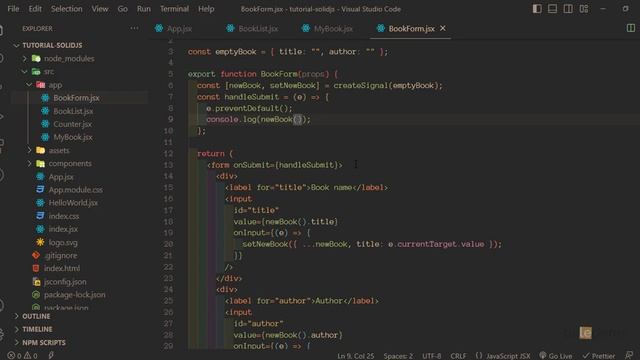Image resolution: width=640 pixels, height=360 pixels.
Task: Click Ln 9, Col 25 status item
Action: 356,356
